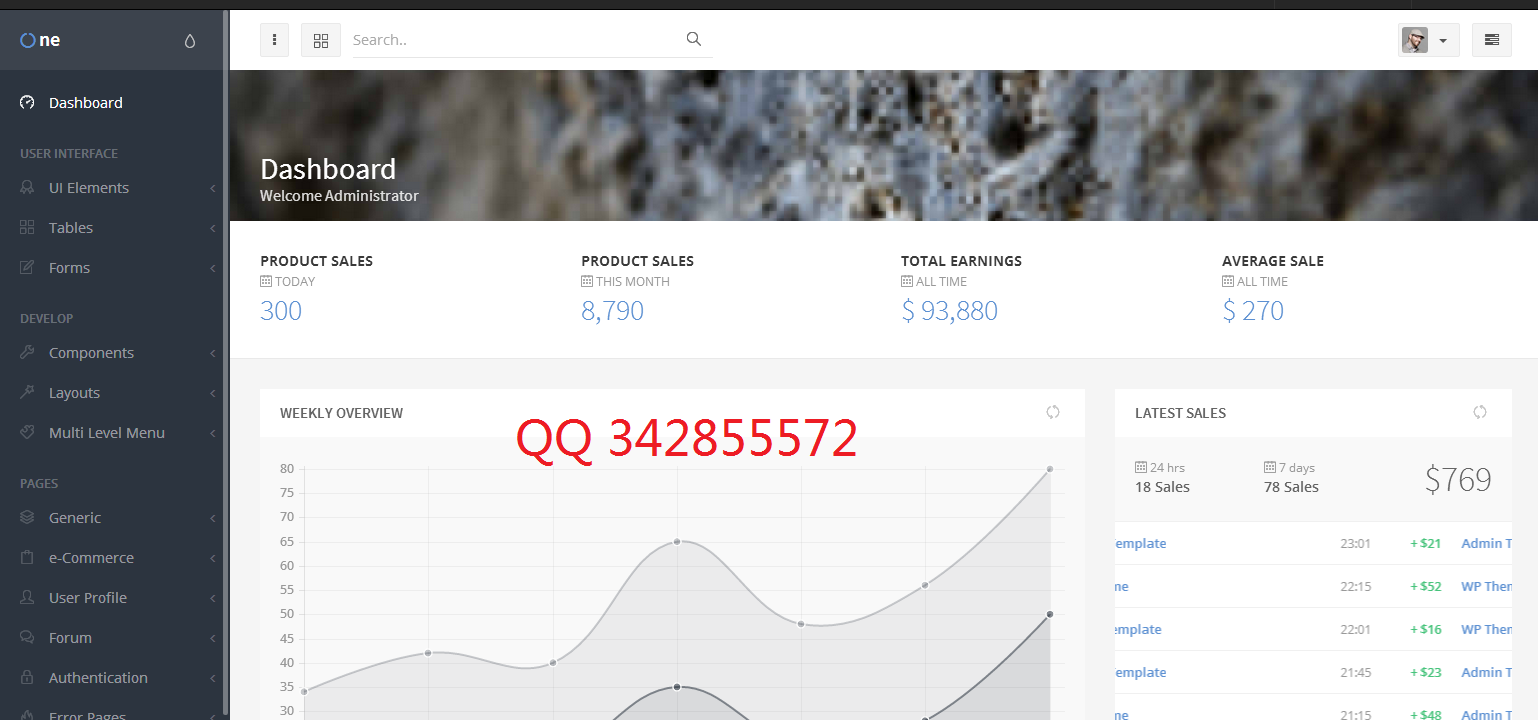Click the Welcome Administrator subtitle
This screenshot has width=1538, height=720.
pos(339,195)
